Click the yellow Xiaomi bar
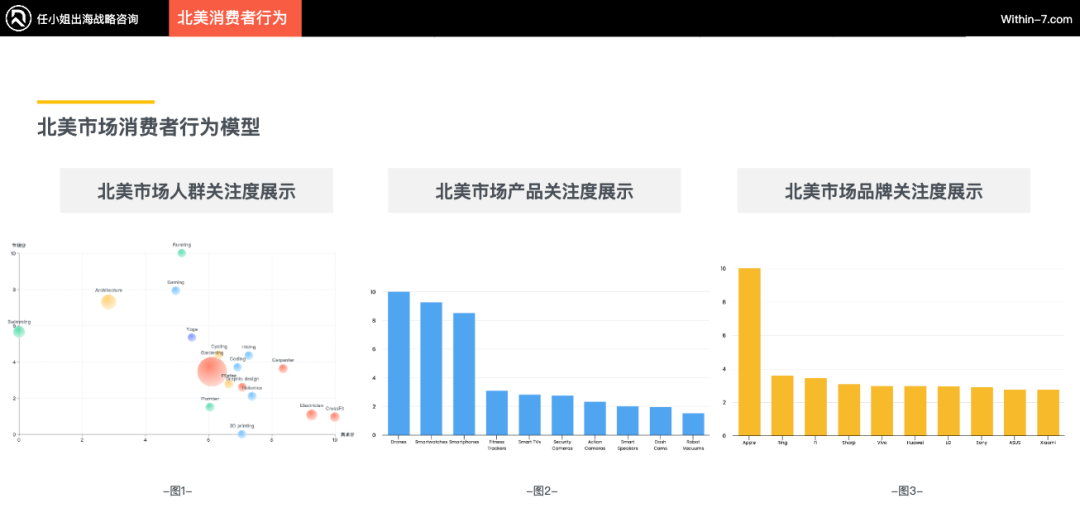1080x508 pixels. click(1048, 412)
